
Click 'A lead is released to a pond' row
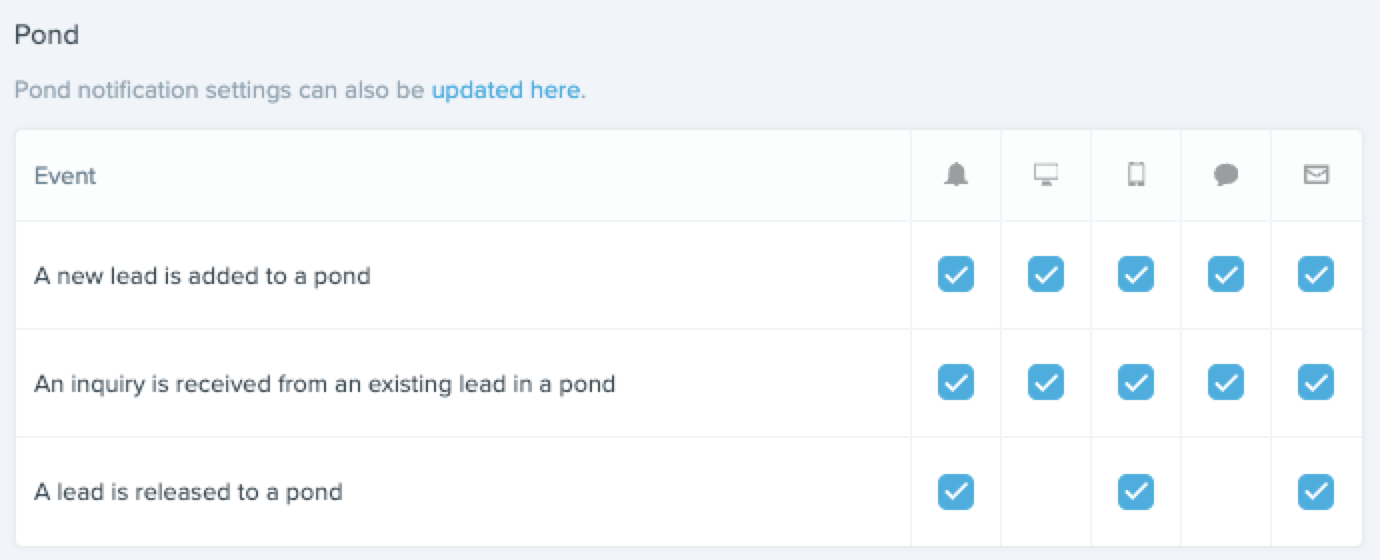688,492
